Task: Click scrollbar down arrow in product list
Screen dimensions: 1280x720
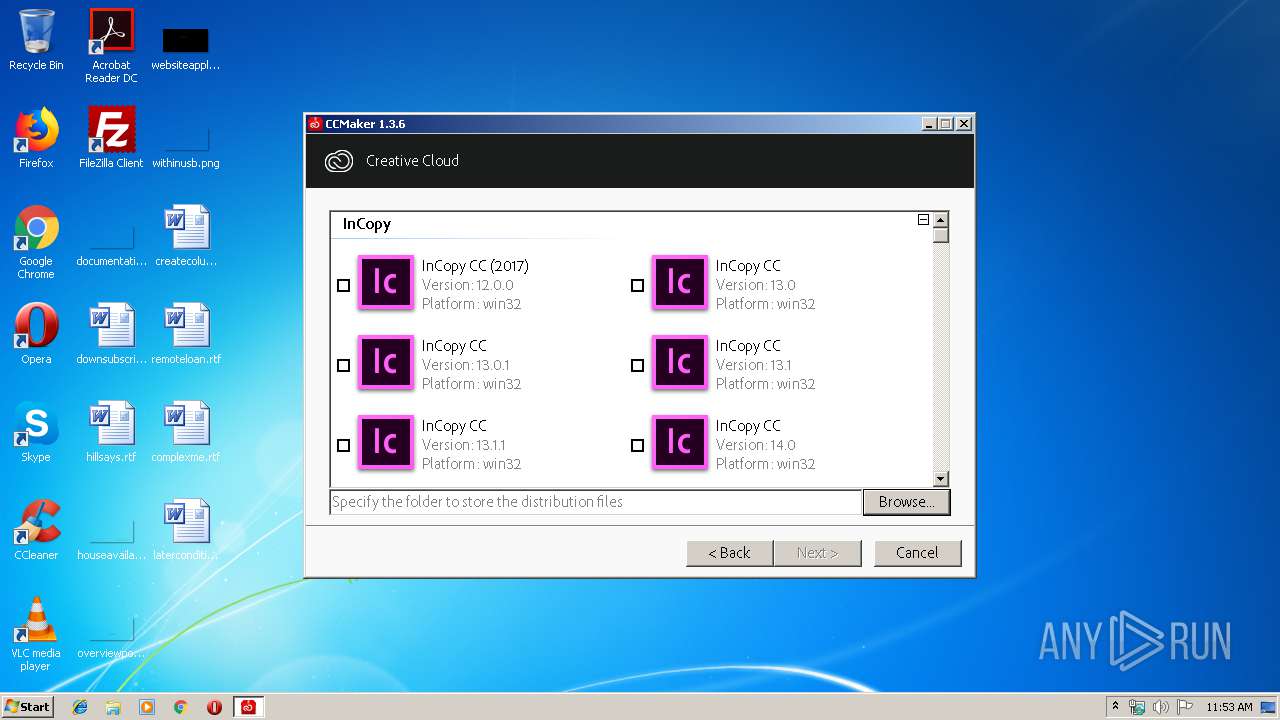Action: pos(940,479)
